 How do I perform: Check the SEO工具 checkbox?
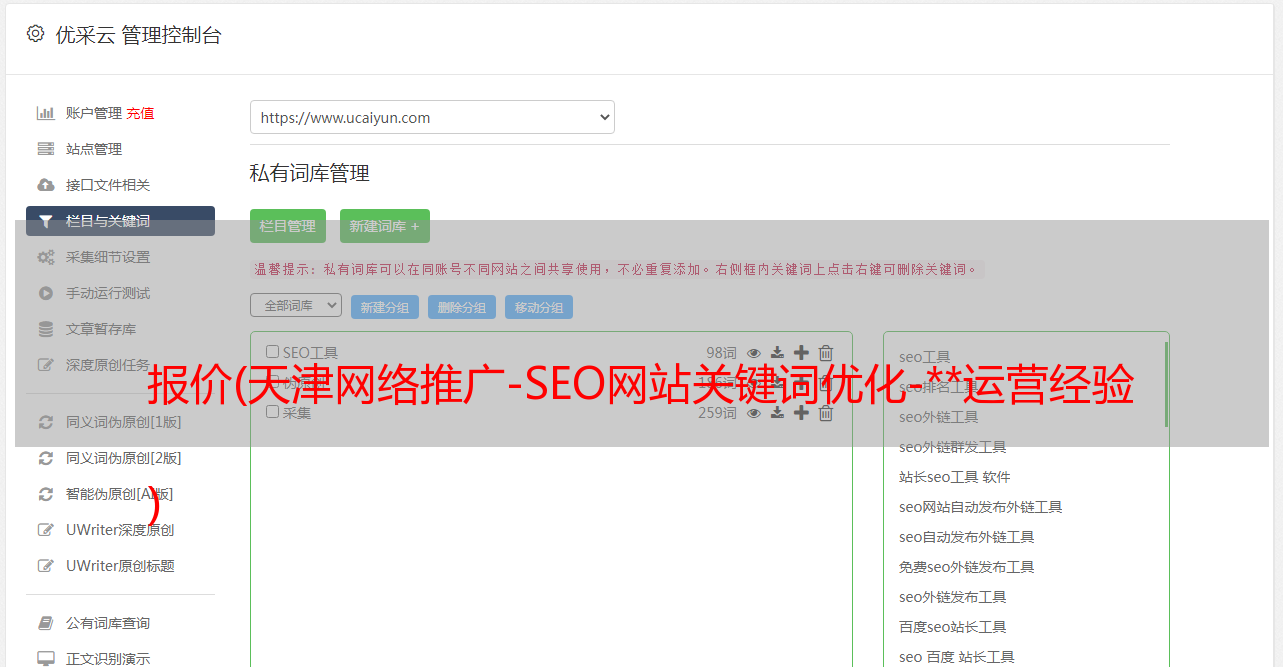[272, 352]
